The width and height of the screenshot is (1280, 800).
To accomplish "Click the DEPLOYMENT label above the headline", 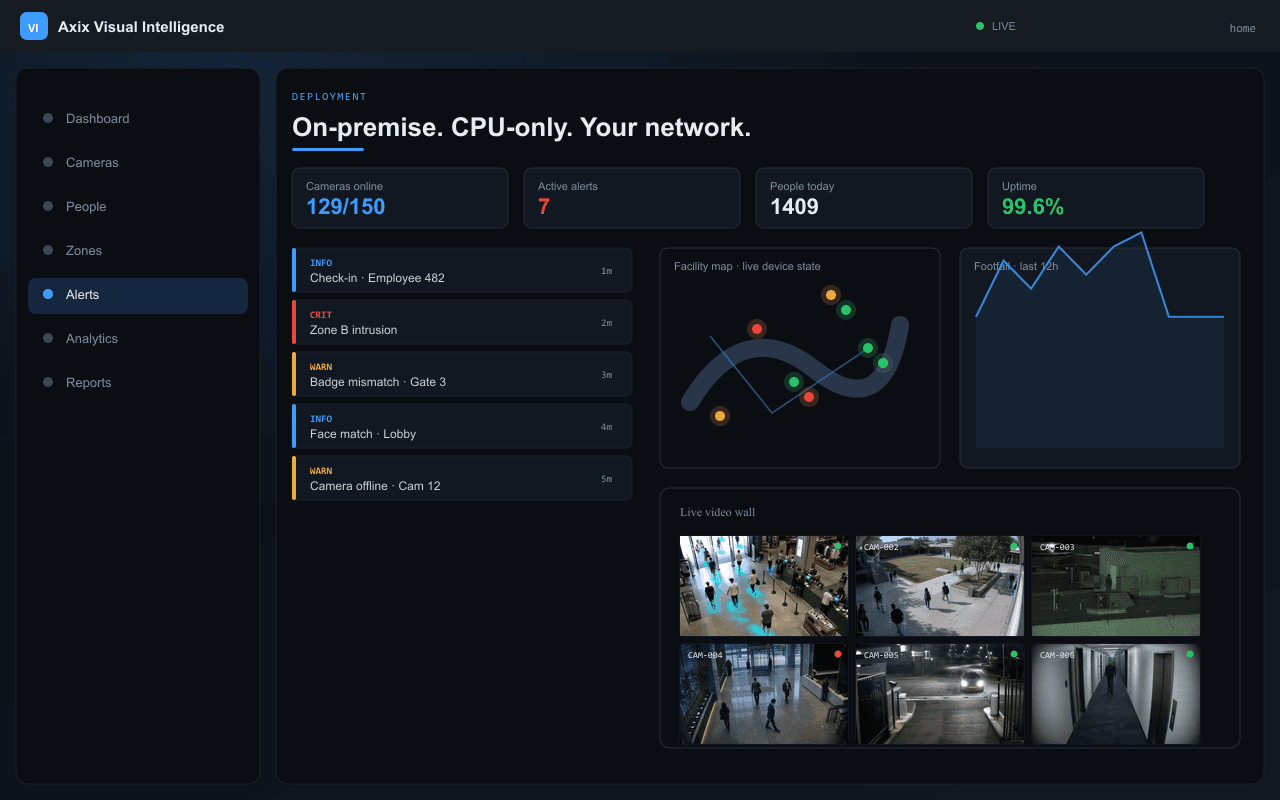I will coord(329,97).
